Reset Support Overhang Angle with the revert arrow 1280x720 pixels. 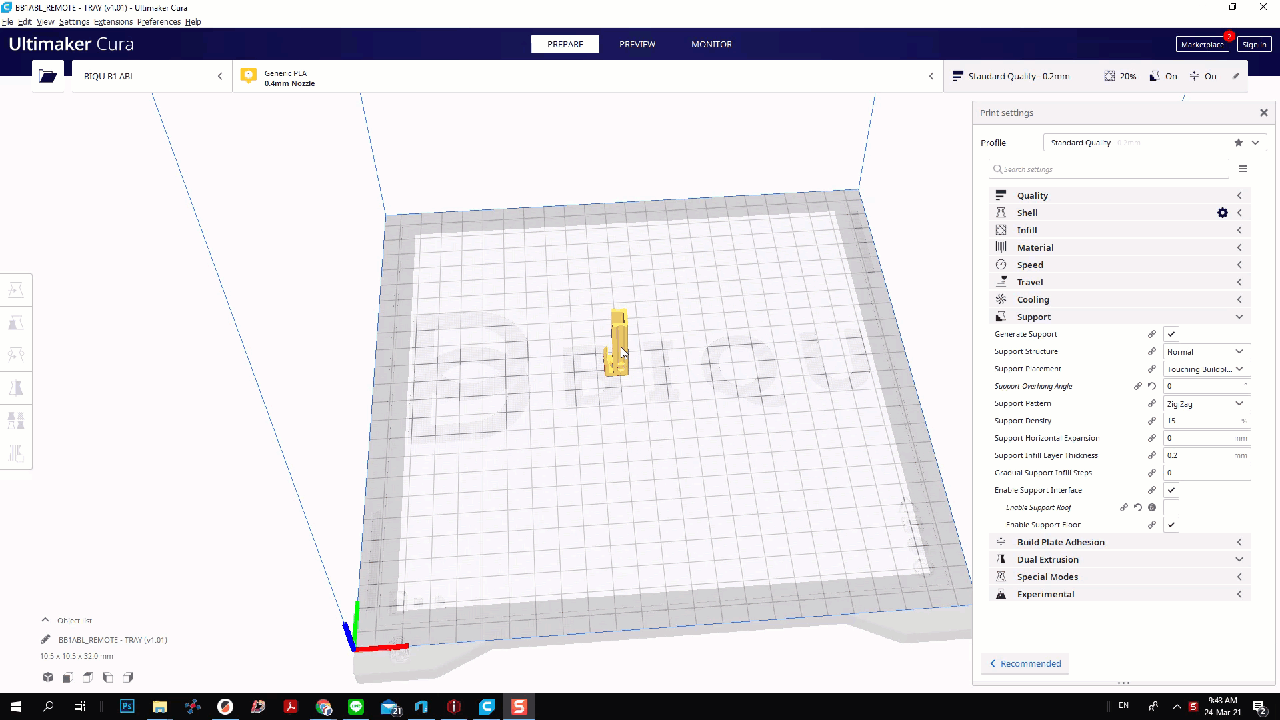pyautogui.click(x=1152, y=386)
